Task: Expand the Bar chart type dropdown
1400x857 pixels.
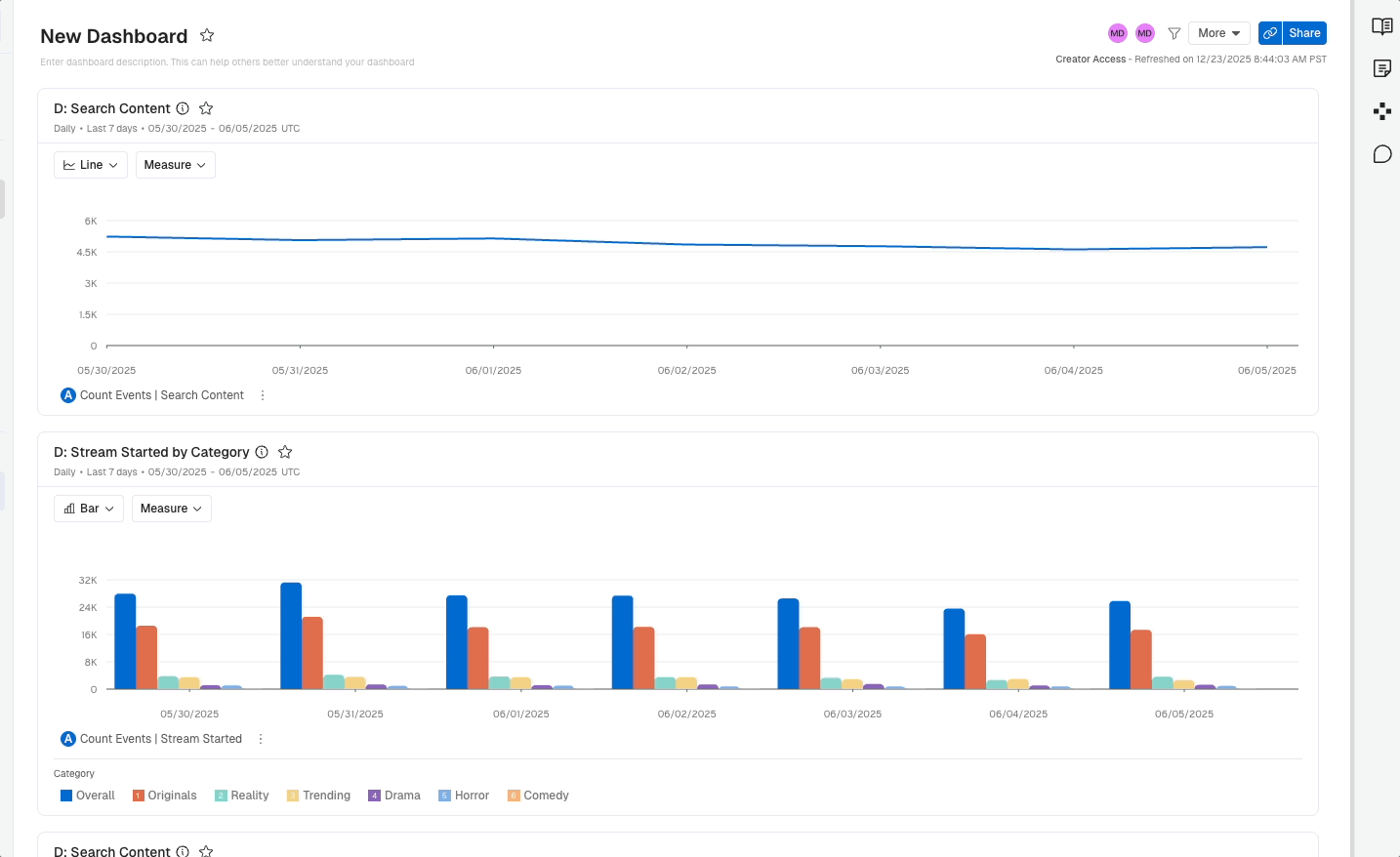Action: pos(89,509)
